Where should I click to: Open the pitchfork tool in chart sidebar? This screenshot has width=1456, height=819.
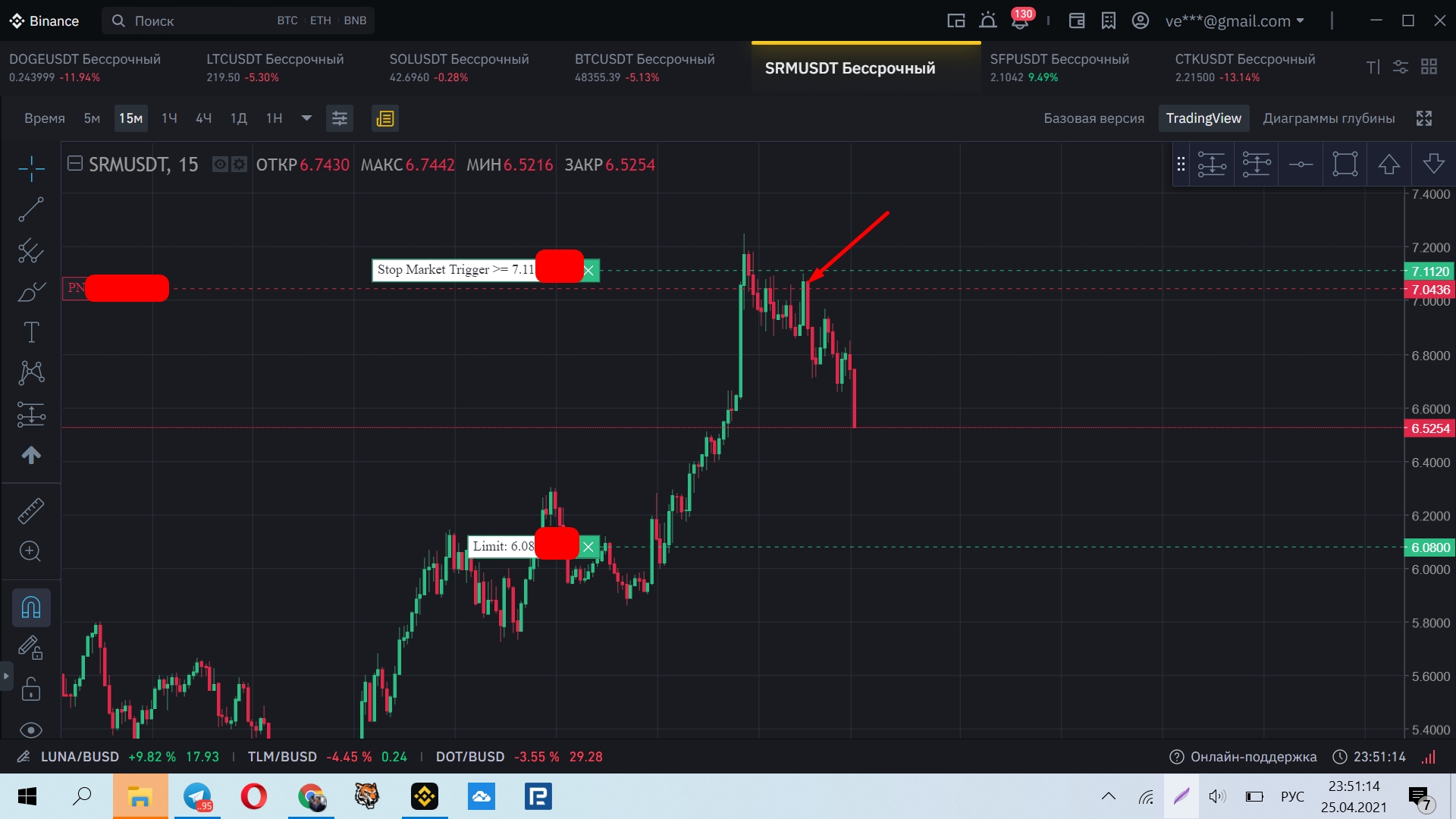31,250
